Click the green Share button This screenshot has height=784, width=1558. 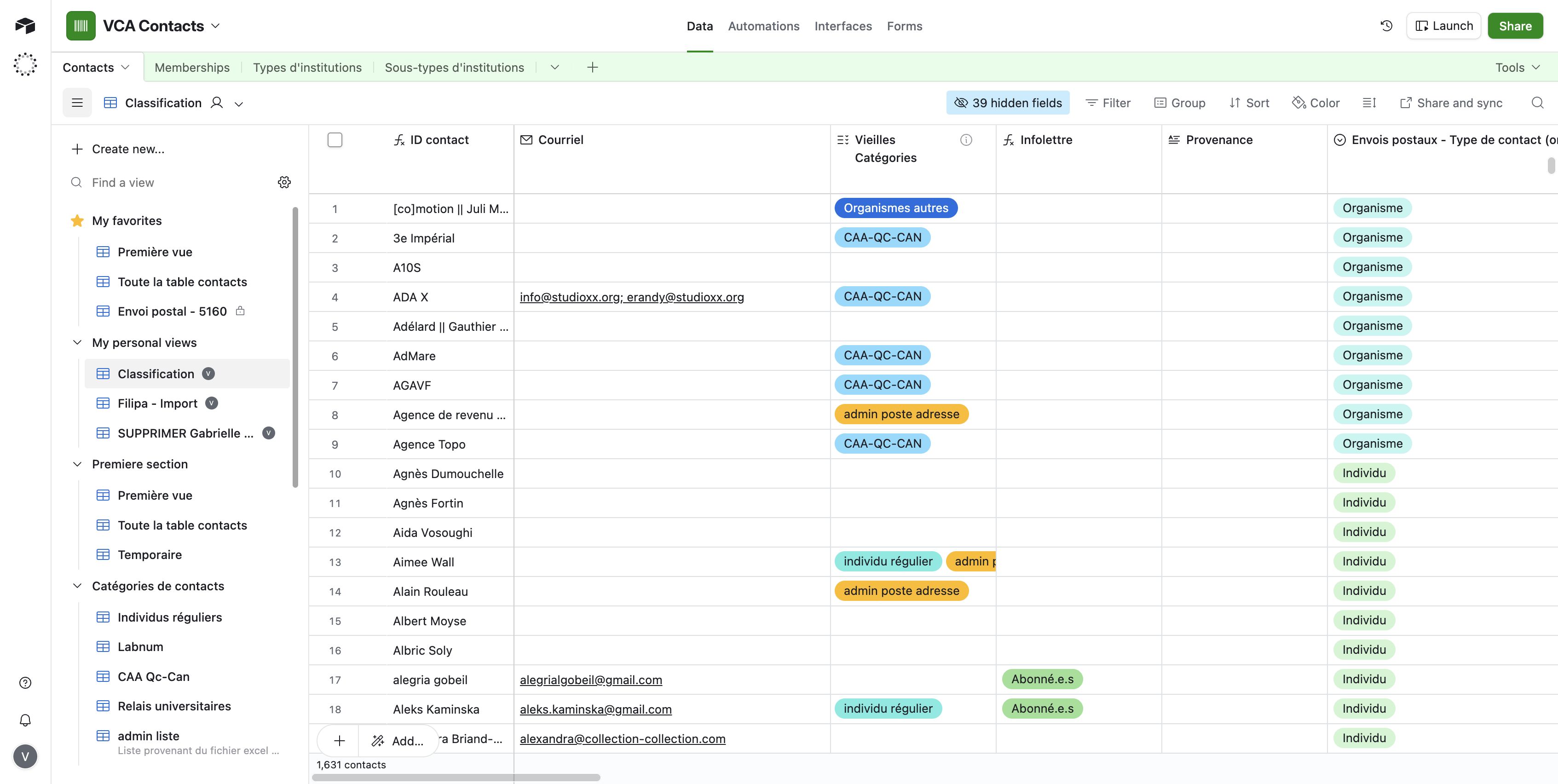1514,26
